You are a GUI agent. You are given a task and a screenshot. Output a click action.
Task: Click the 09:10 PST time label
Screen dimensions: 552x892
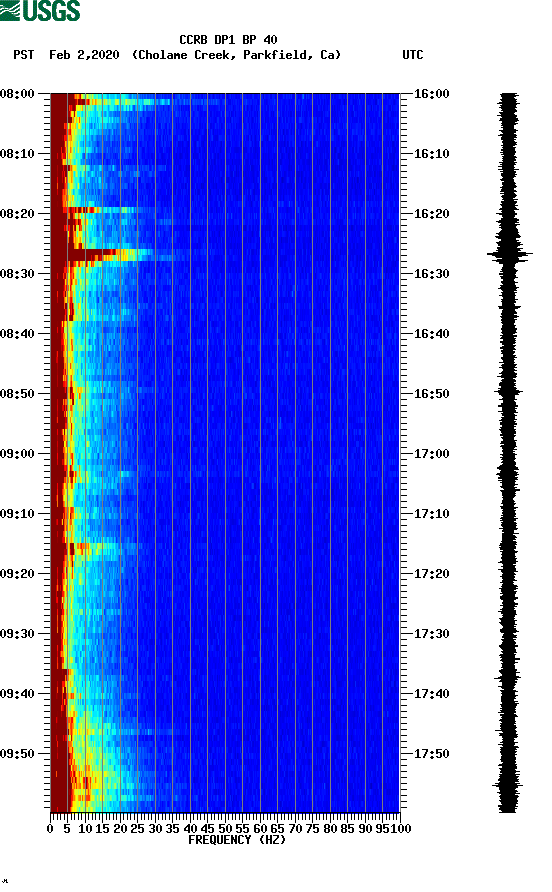(18, 514)
